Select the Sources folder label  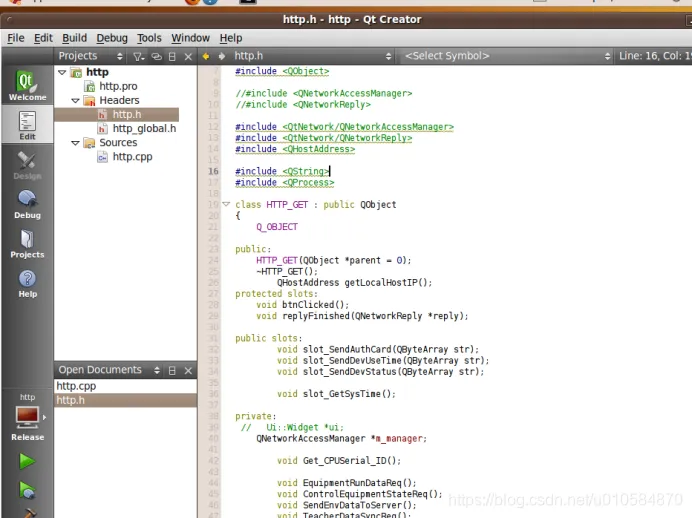[x=118, y=143]
